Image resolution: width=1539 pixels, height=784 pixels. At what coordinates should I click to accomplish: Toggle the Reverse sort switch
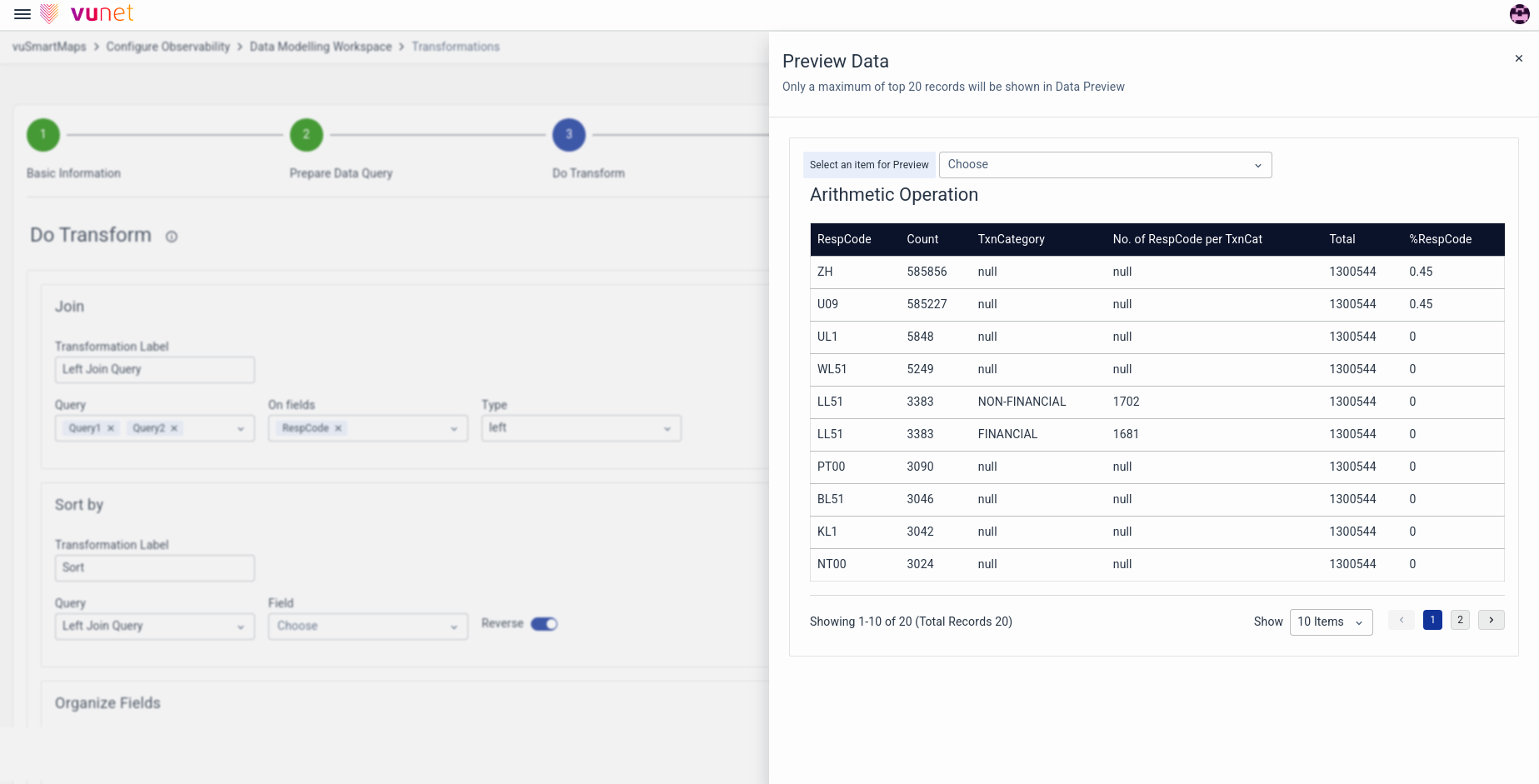click(544, 624)
